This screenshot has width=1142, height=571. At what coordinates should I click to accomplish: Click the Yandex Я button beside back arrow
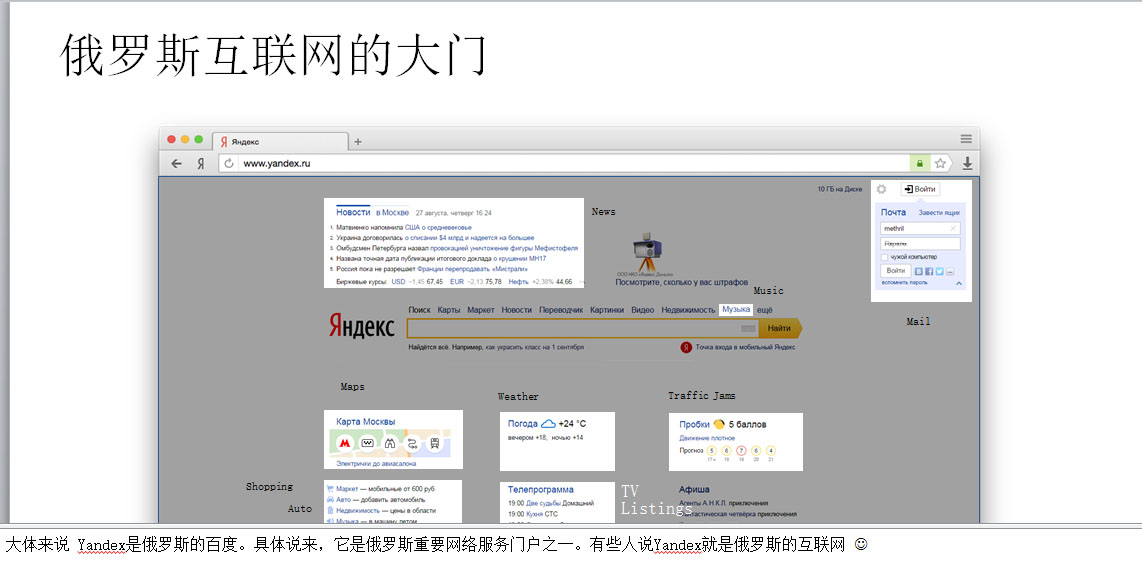[200, 164]
